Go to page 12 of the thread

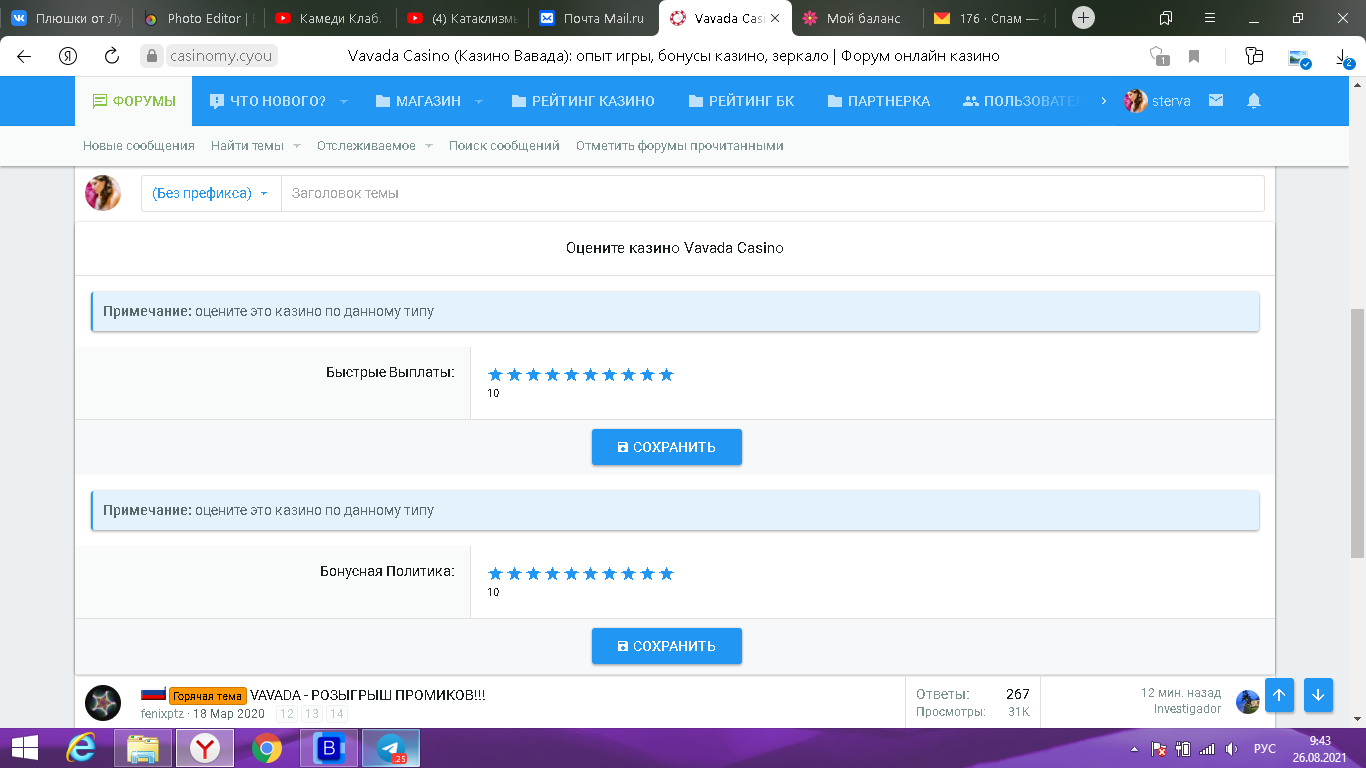[x=287, y=714]
